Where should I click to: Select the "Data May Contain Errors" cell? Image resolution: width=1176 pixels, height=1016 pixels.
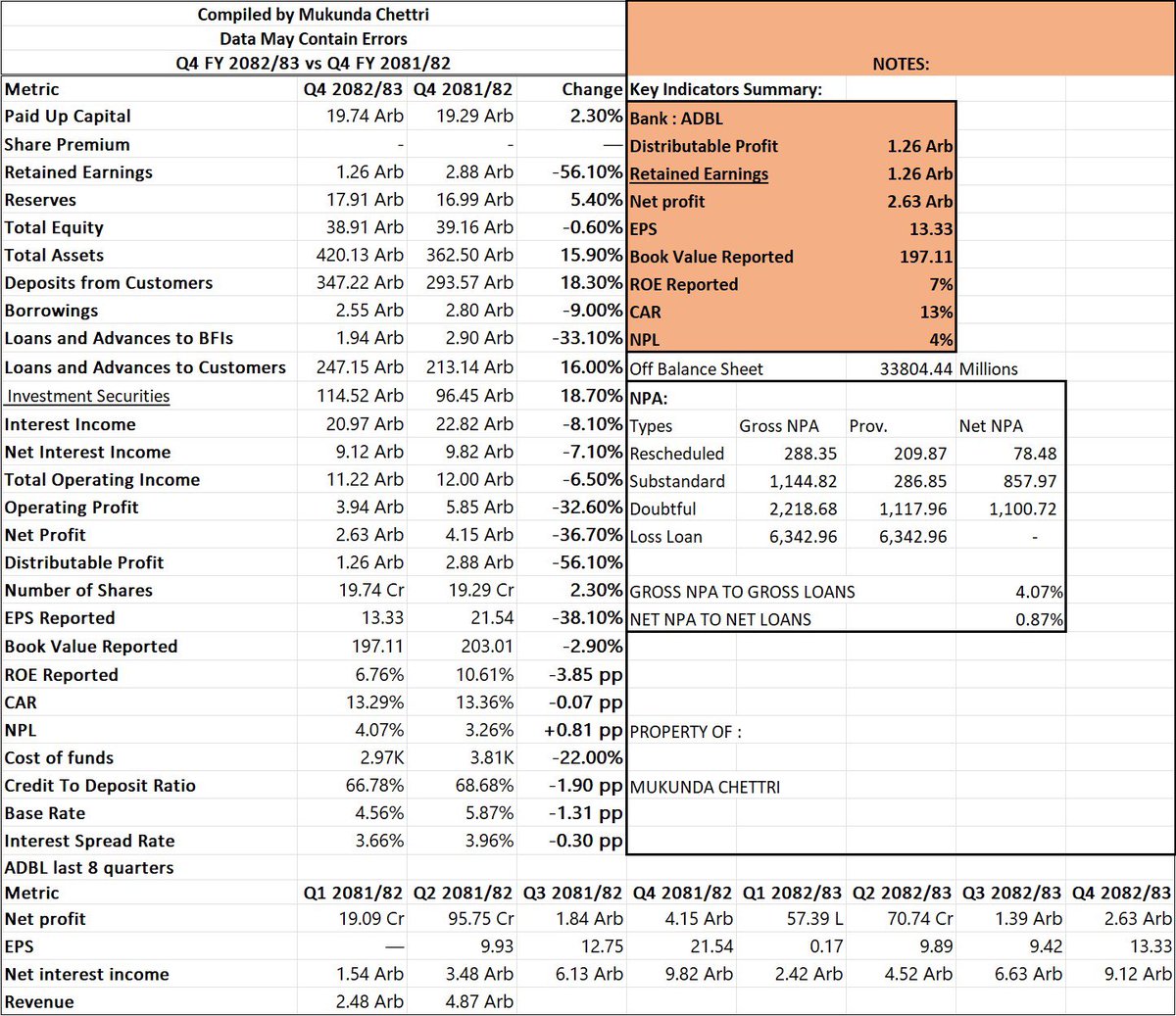(314, 39)
